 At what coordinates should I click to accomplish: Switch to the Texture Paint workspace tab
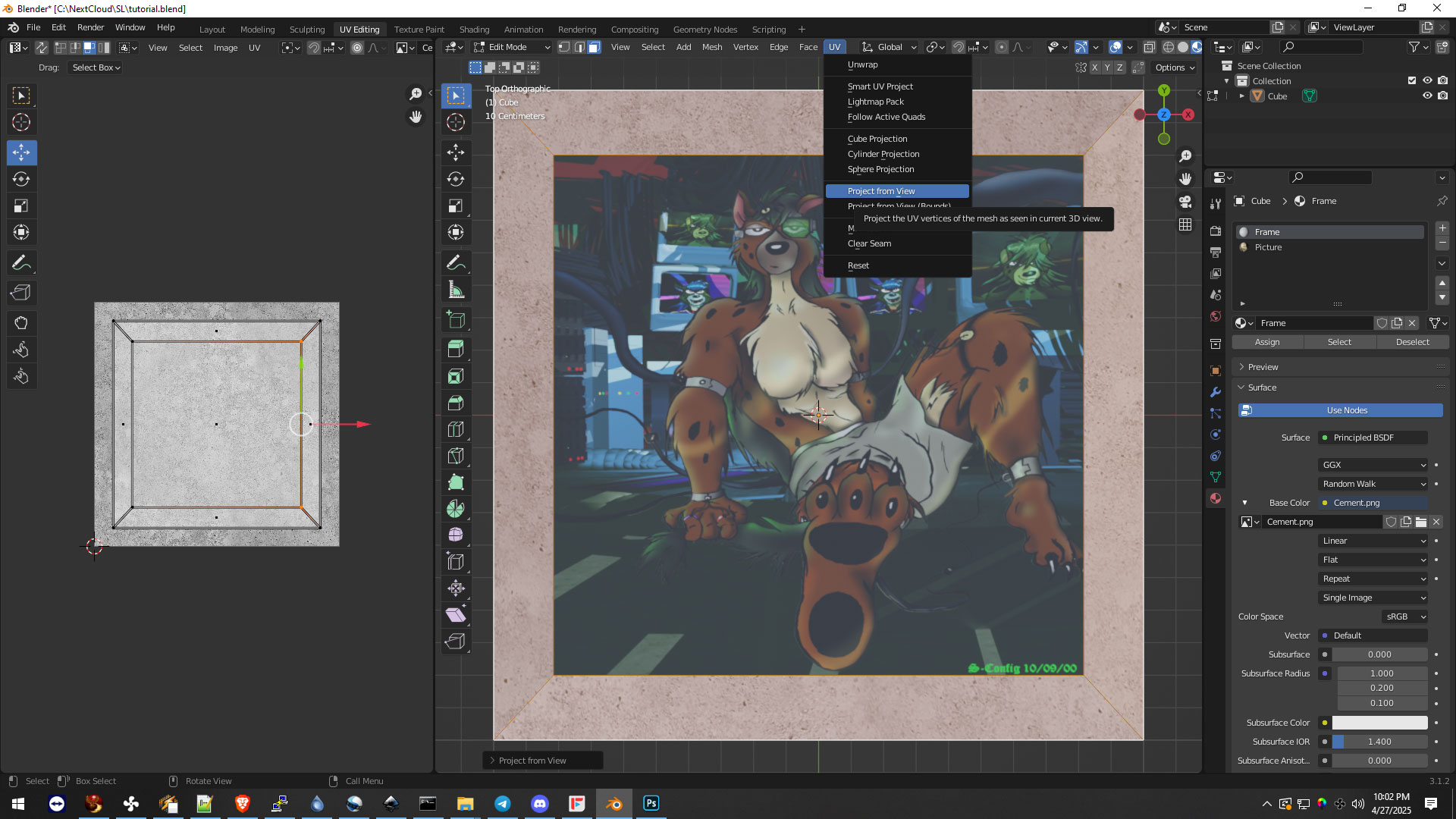pos(419,29)
